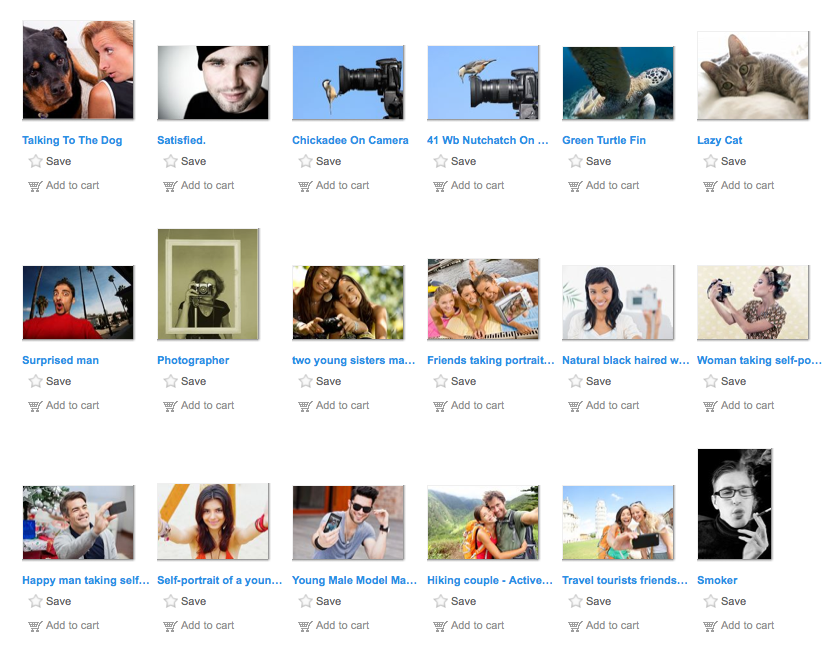Open the Hiking couple mountain thumbnail

[483, 522]
